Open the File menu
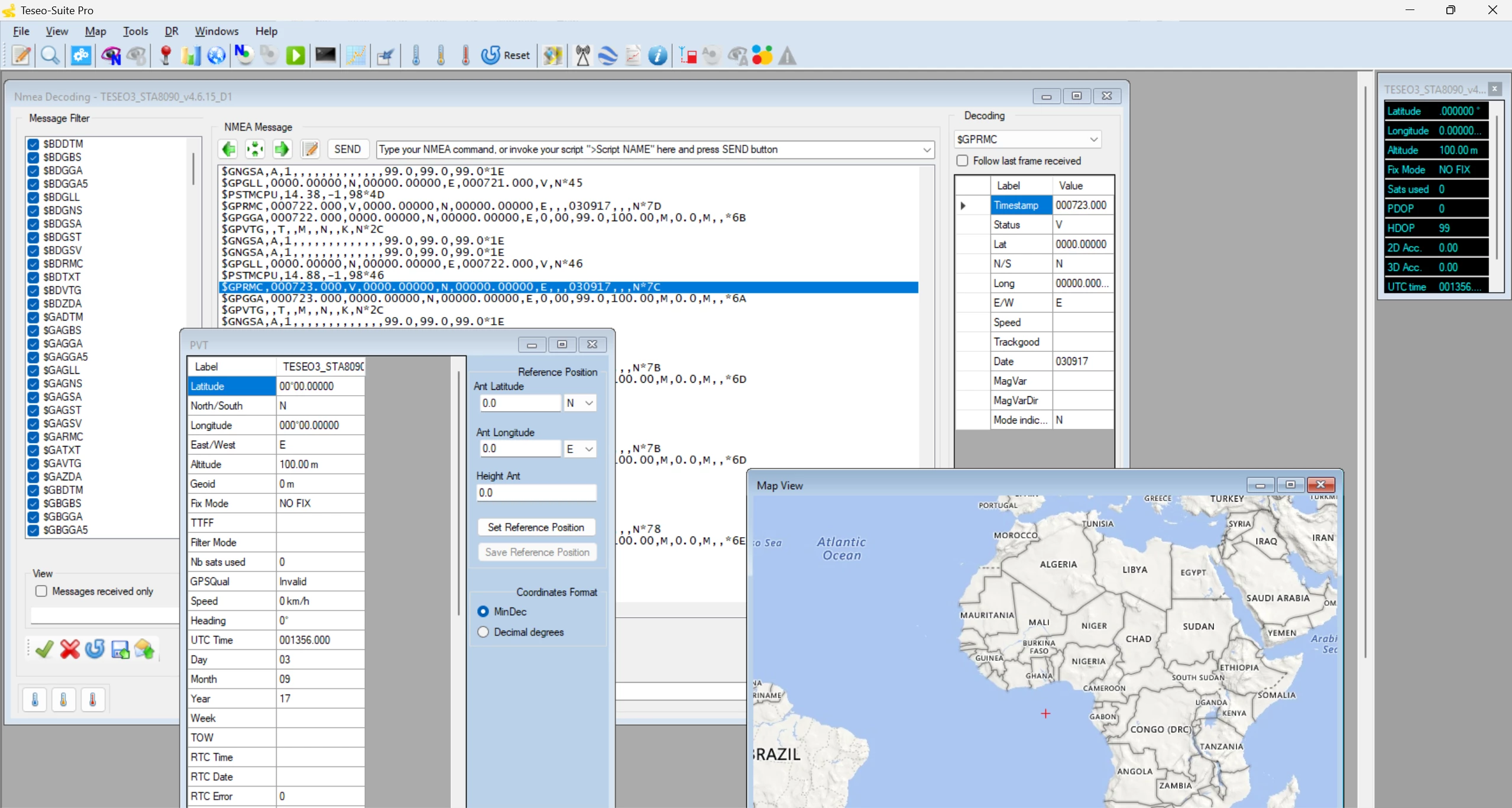The width and height of the screenshot is (1512, 808). tap(21, 31)
